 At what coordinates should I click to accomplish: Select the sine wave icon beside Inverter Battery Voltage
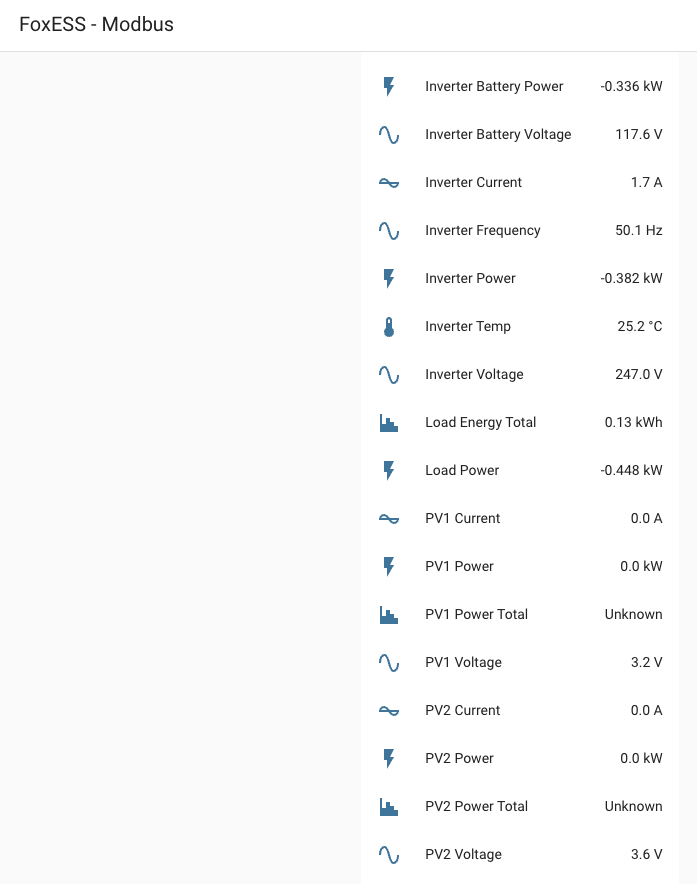[x=389, y=134]
